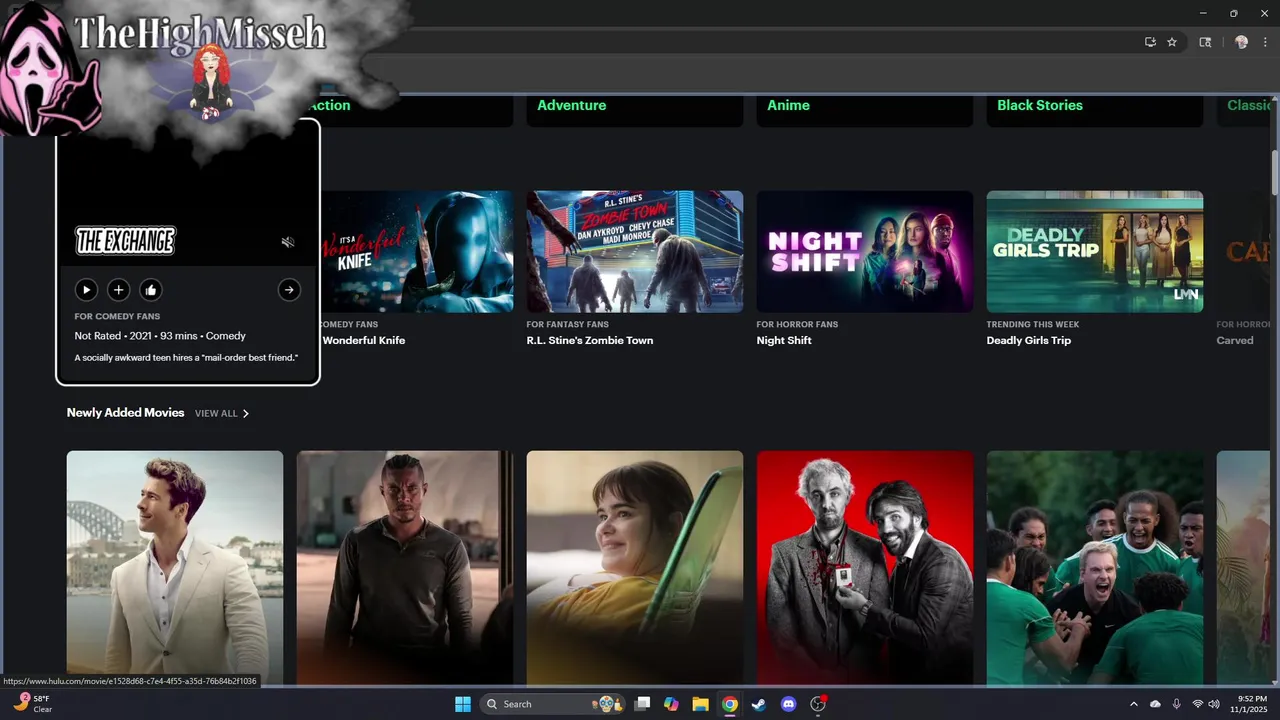Open poster with man in gray henley
The width and height of the screenshot is (1280, 720).
(x=405, y=567)
